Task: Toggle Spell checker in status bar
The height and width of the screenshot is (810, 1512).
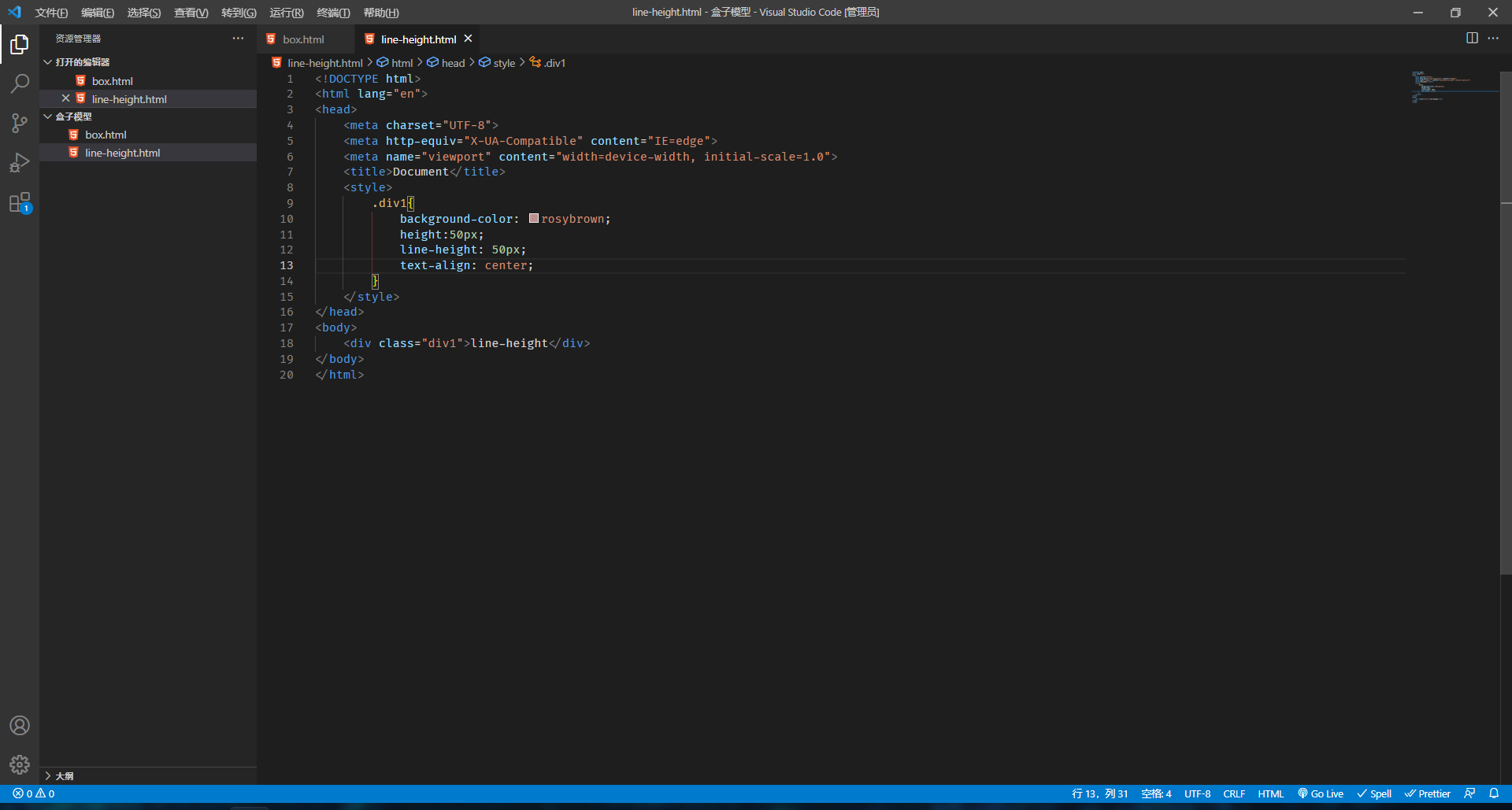Action: [x=1374, y=793]
